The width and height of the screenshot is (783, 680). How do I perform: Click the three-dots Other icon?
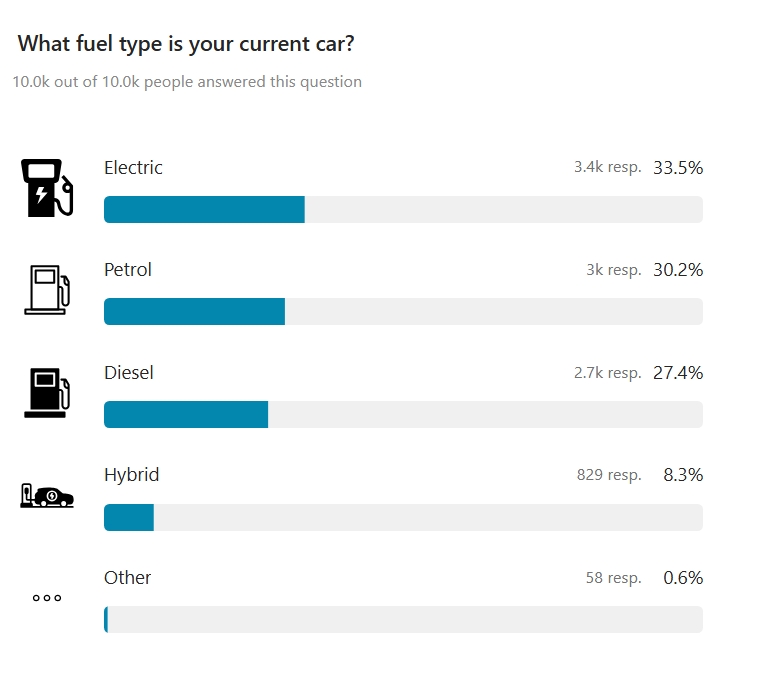pos(47,598)
